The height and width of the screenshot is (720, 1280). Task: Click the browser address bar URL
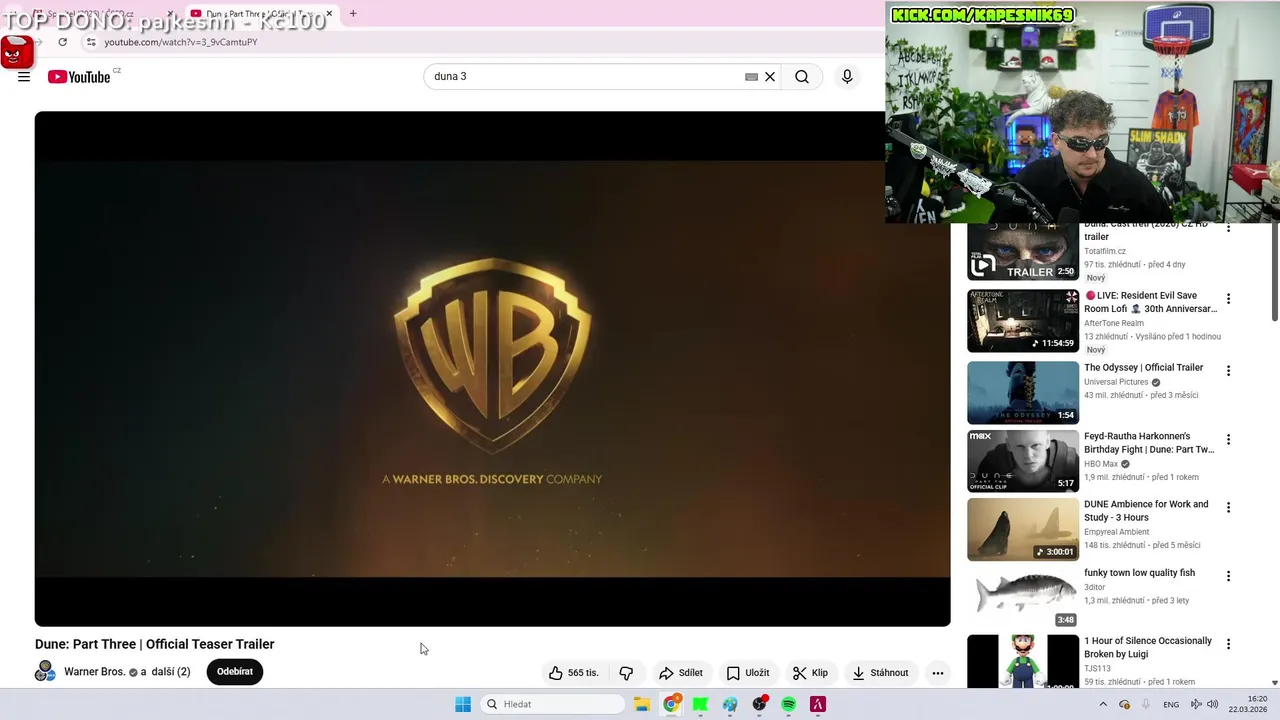pyautogui.click(x=180, y=42)
